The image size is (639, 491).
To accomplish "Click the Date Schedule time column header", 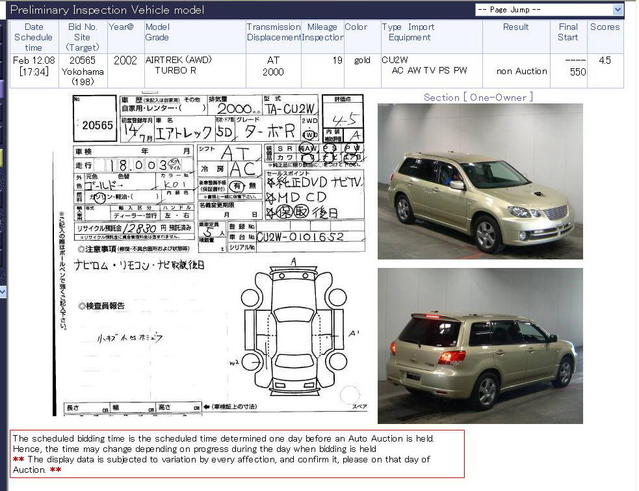I will coord(34,37).
